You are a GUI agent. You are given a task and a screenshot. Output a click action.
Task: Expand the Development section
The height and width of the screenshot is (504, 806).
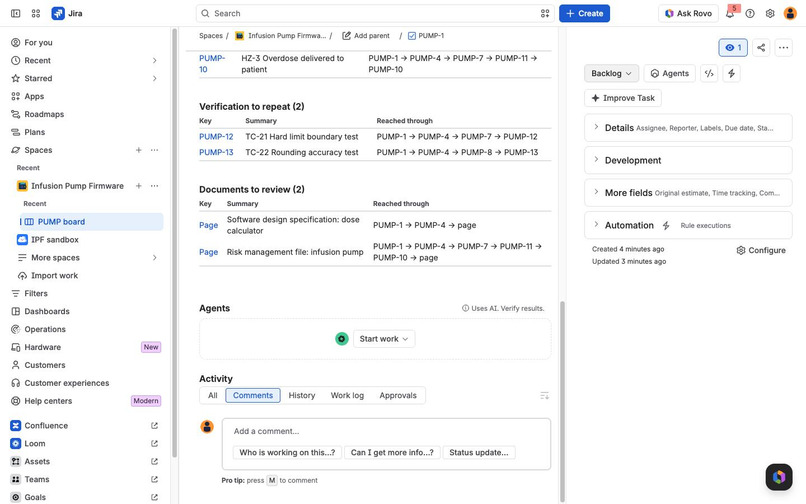(688, 160)
